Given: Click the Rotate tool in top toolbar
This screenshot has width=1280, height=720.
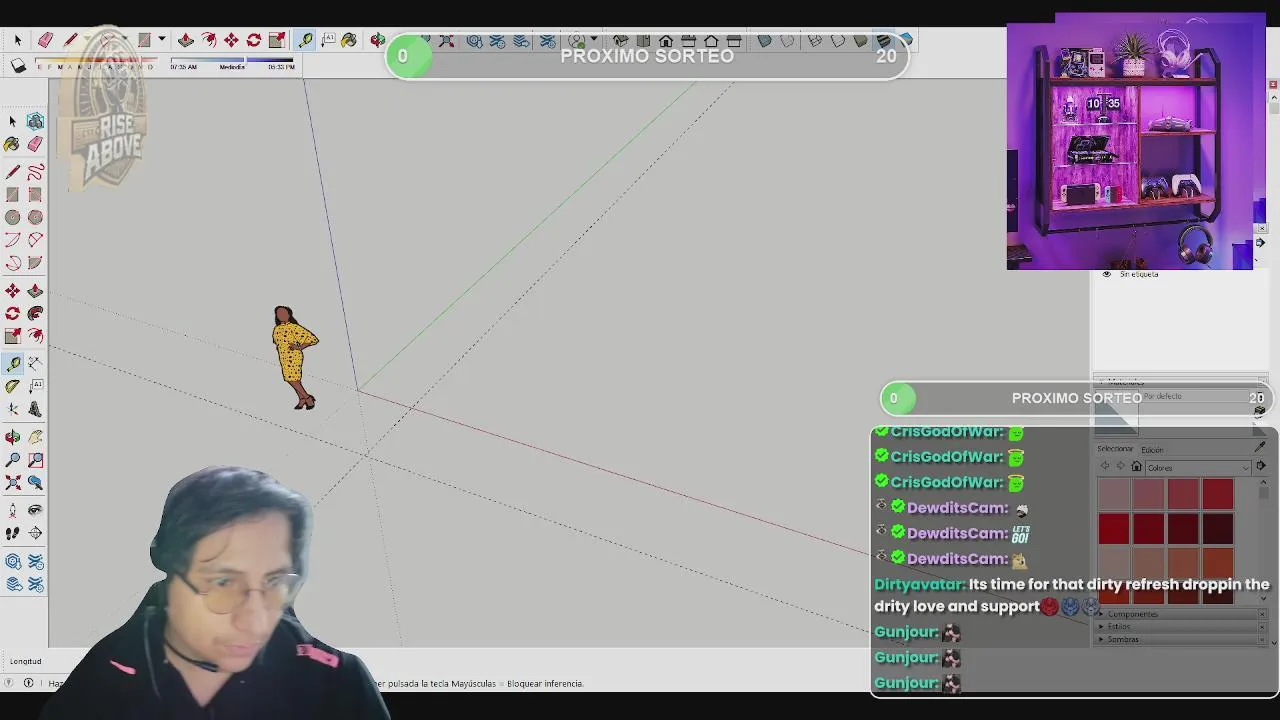Looking at the screenshot, I should pyautogui.click(x=254, y=40).
